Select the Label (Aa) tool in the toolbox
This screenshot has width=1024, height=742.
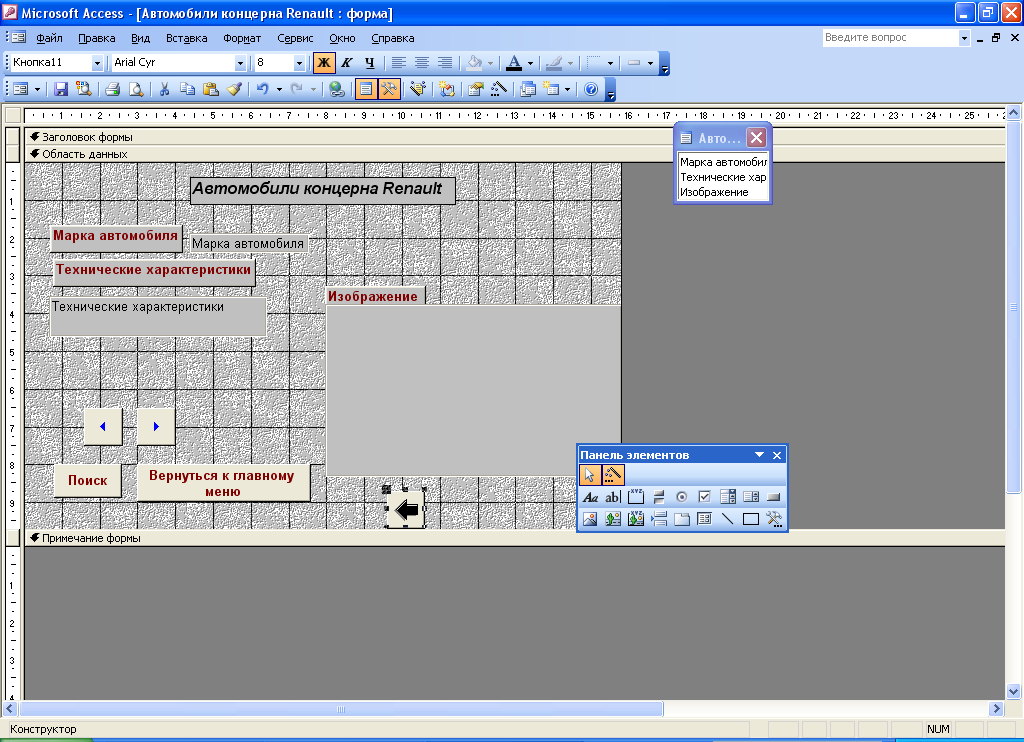[x=590, y=497]
